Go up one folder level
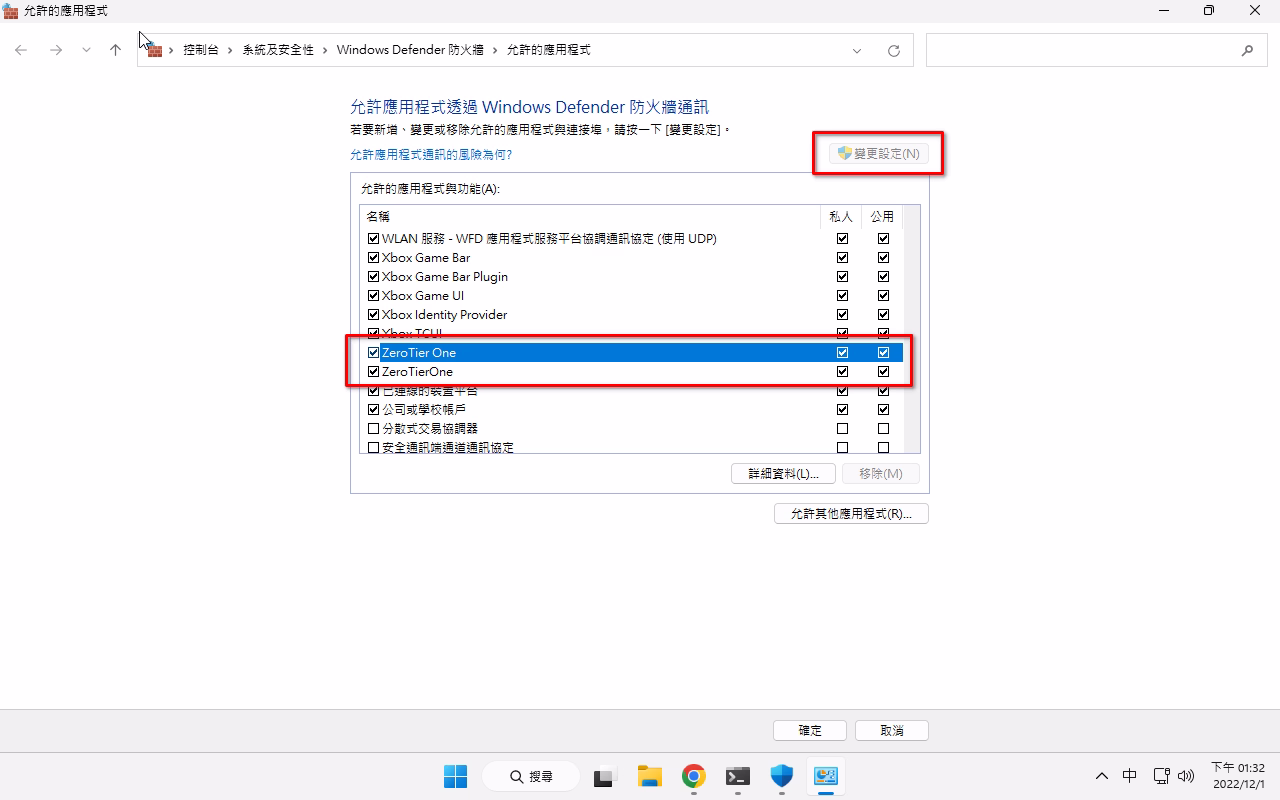This screenshot has width=1280, height=800. pyautogui.click(x=115, y=50)
